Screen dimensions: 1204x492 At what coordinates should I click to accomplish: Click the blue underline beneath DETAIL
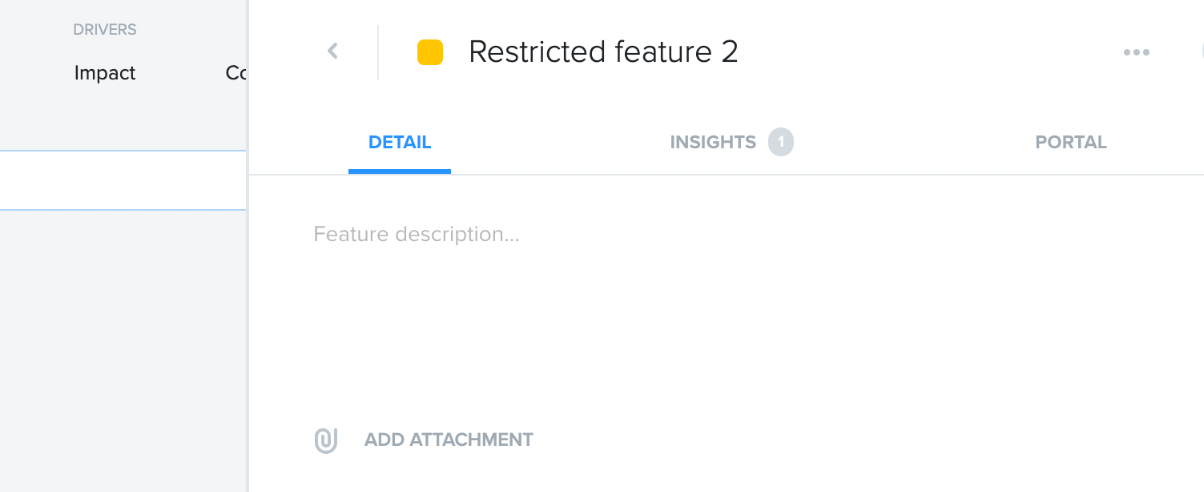(400, 171)
